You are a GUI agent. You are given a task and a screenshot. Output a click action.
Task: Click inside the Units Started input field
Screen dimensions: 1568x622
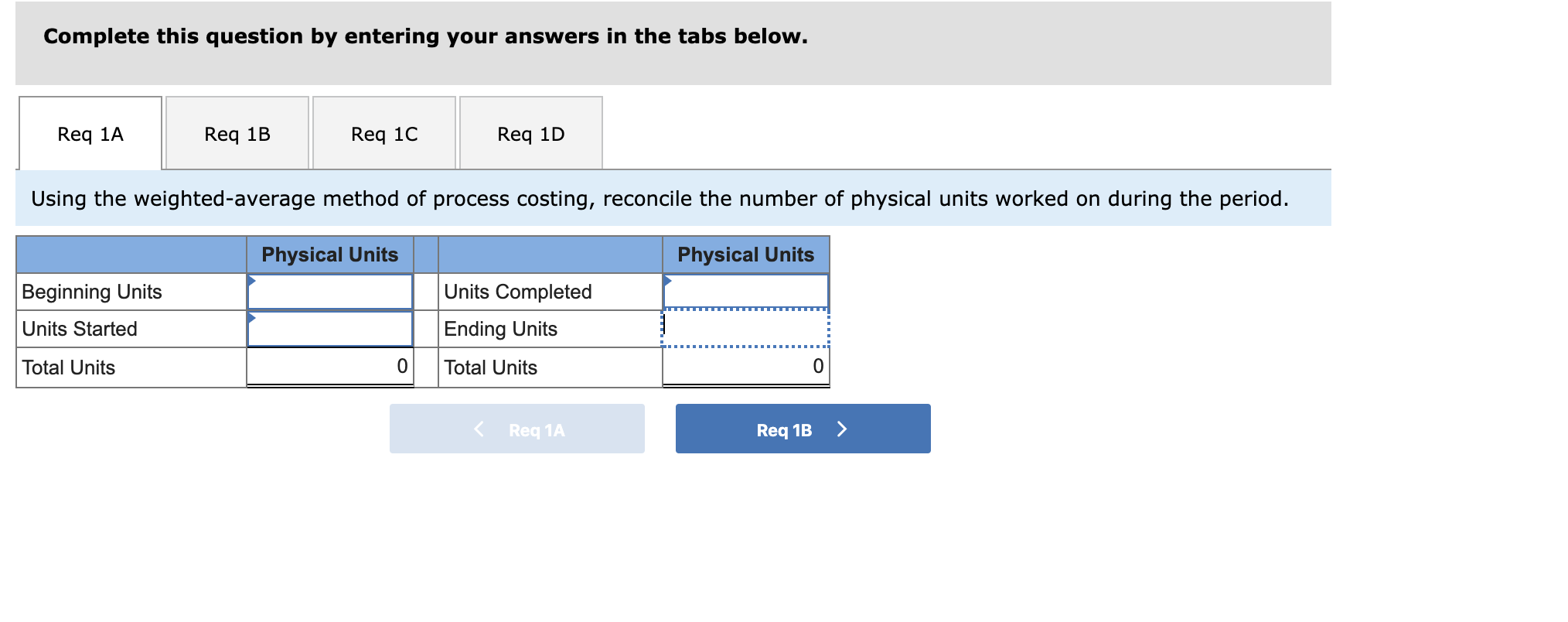pos(329,328)
